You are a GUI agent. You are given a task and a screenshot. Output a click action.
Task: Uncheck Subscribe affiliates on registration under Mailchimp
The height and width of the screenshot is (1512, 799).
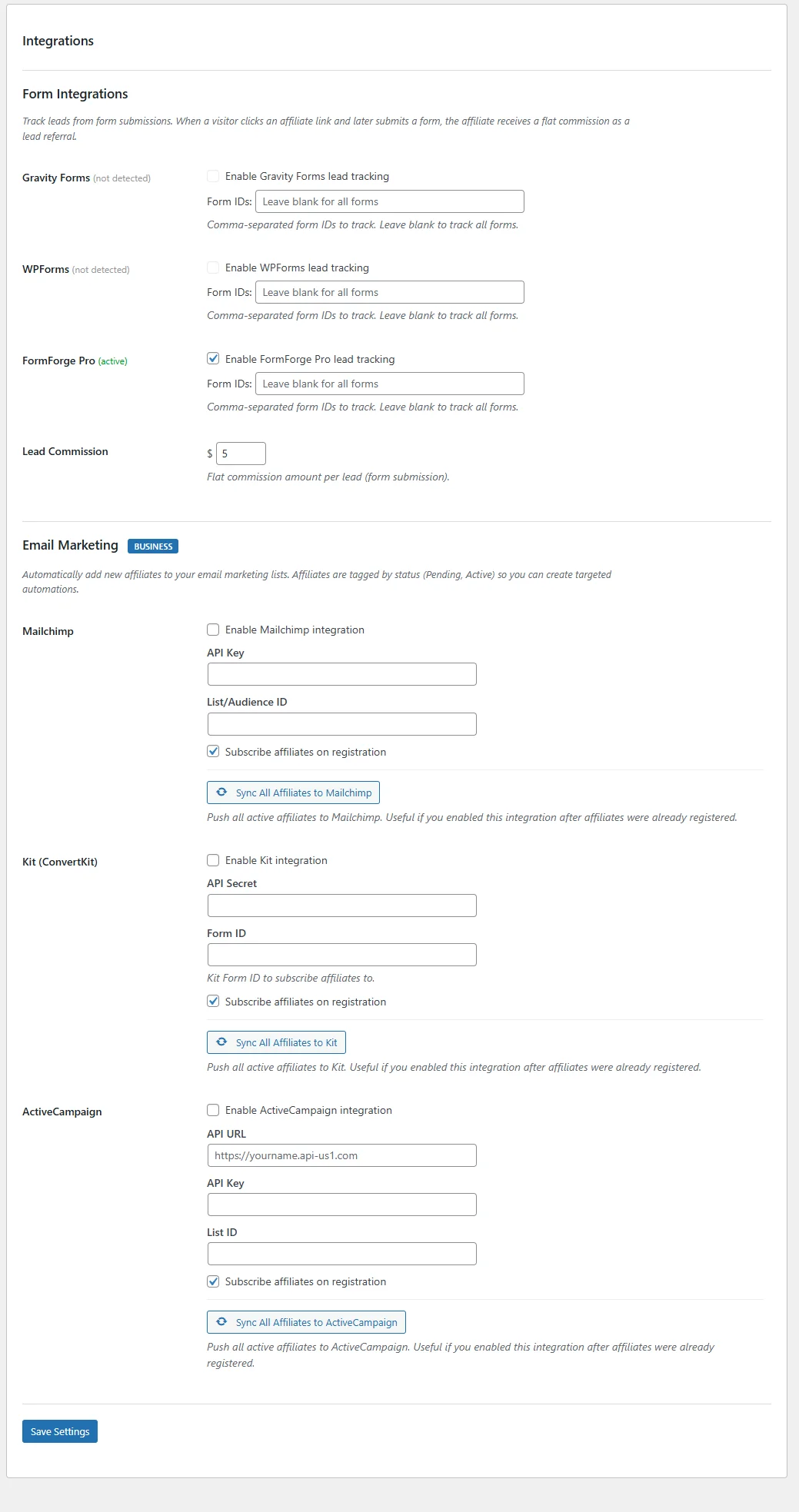[x=213, y=751]
